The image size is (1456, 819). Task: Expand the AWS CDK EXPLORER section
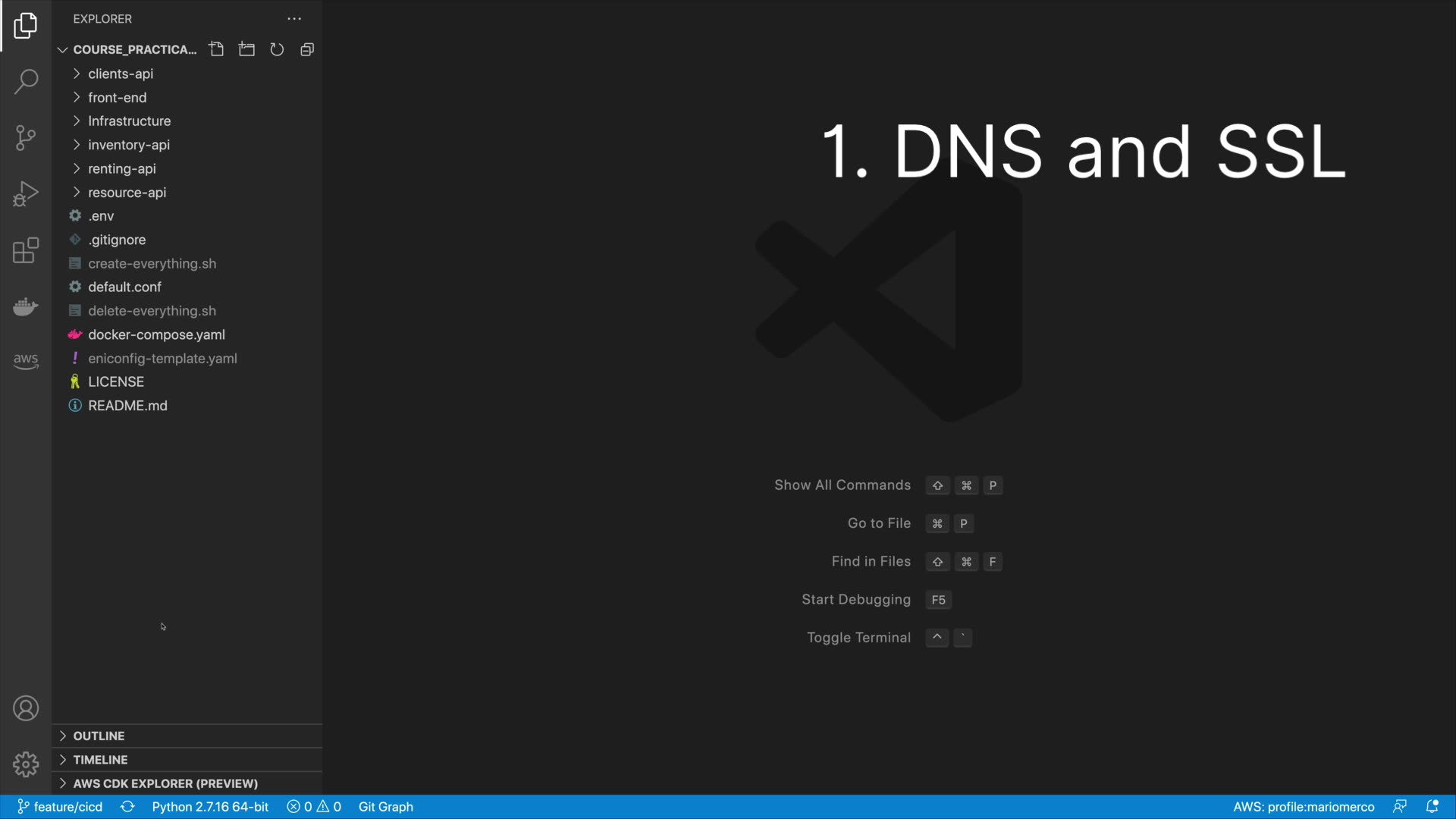pos(165,783)
